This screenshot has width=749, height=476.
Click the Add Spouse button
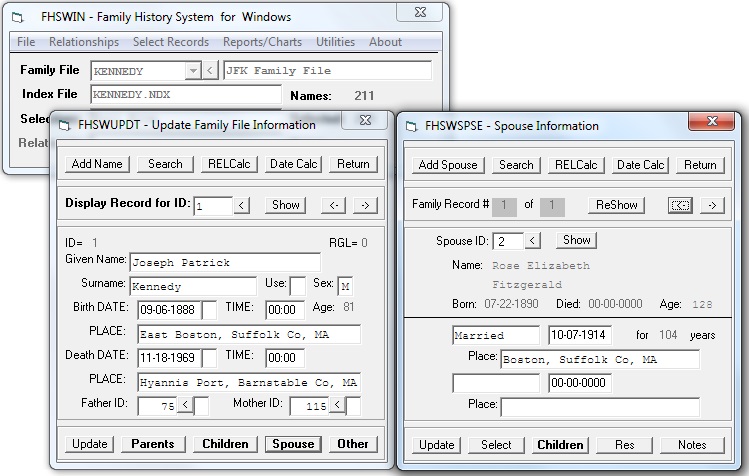click(448, 165)
